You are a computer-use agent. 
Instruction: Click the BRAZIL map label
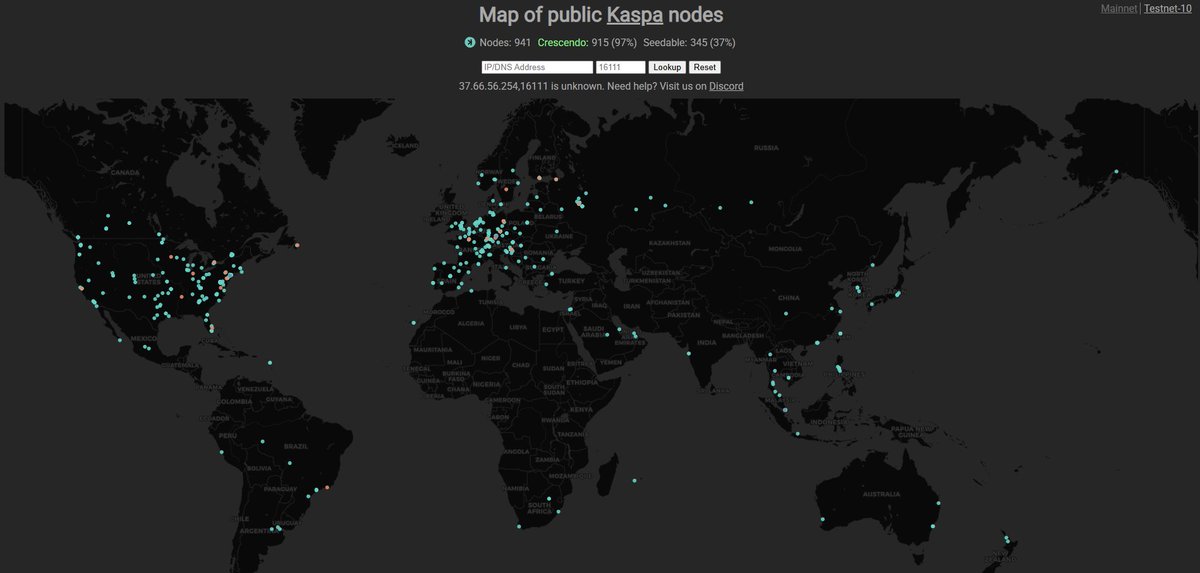click(x=296, y=445)
